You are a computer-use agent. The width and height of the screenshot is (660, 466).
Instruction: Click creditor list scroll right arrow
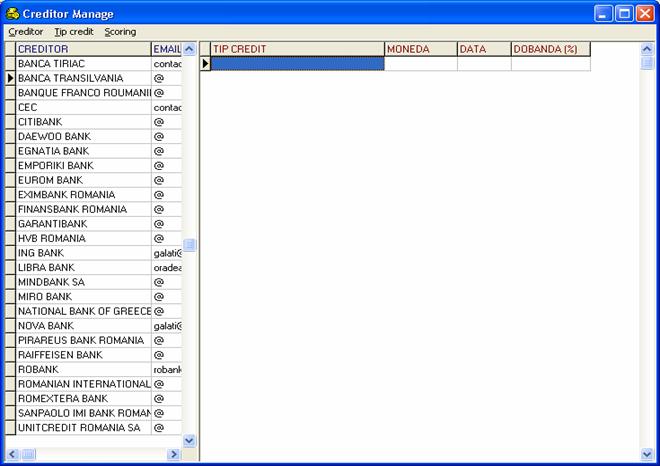173,454
